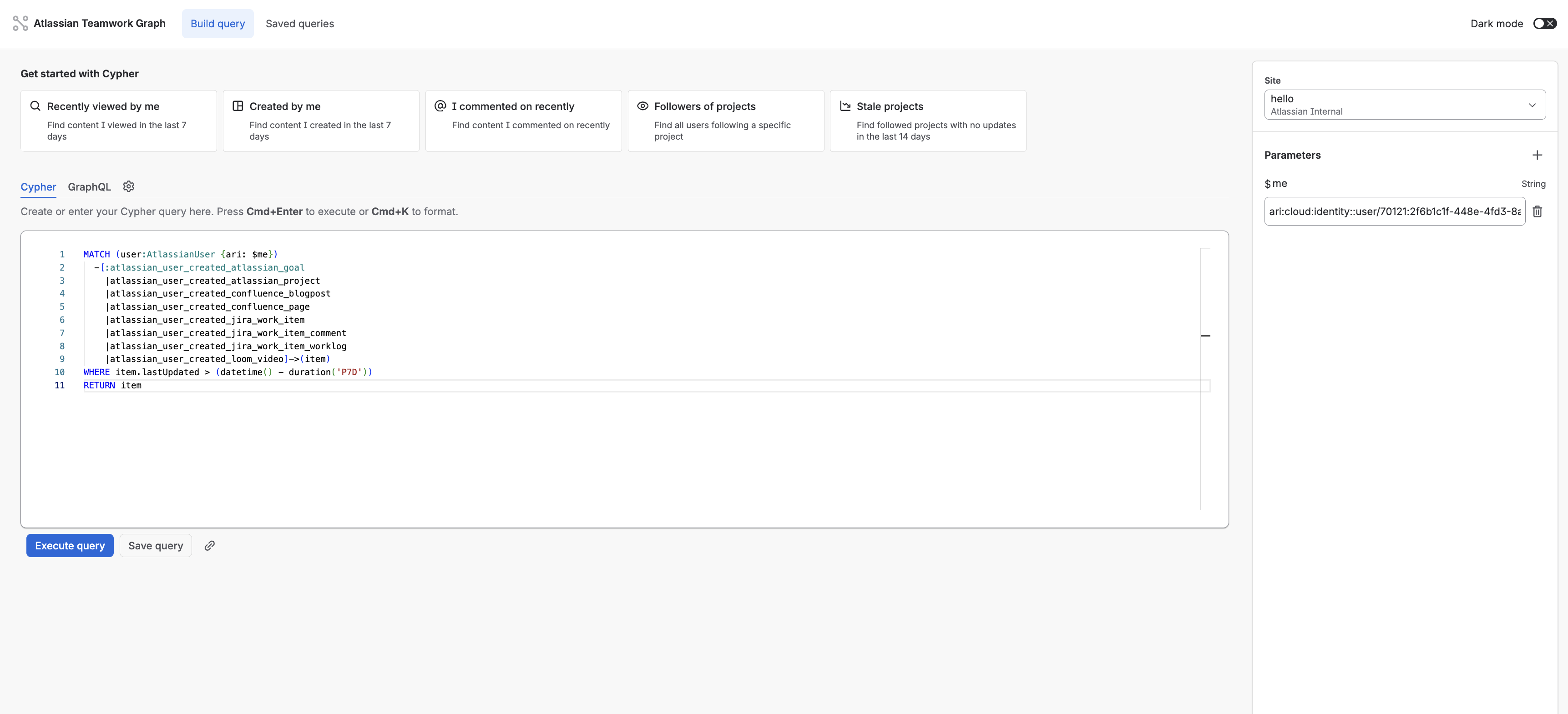Viewport: 1568px width, 714px height.
Task: Click the 'Dark mode' label text
Action: 1497,24
